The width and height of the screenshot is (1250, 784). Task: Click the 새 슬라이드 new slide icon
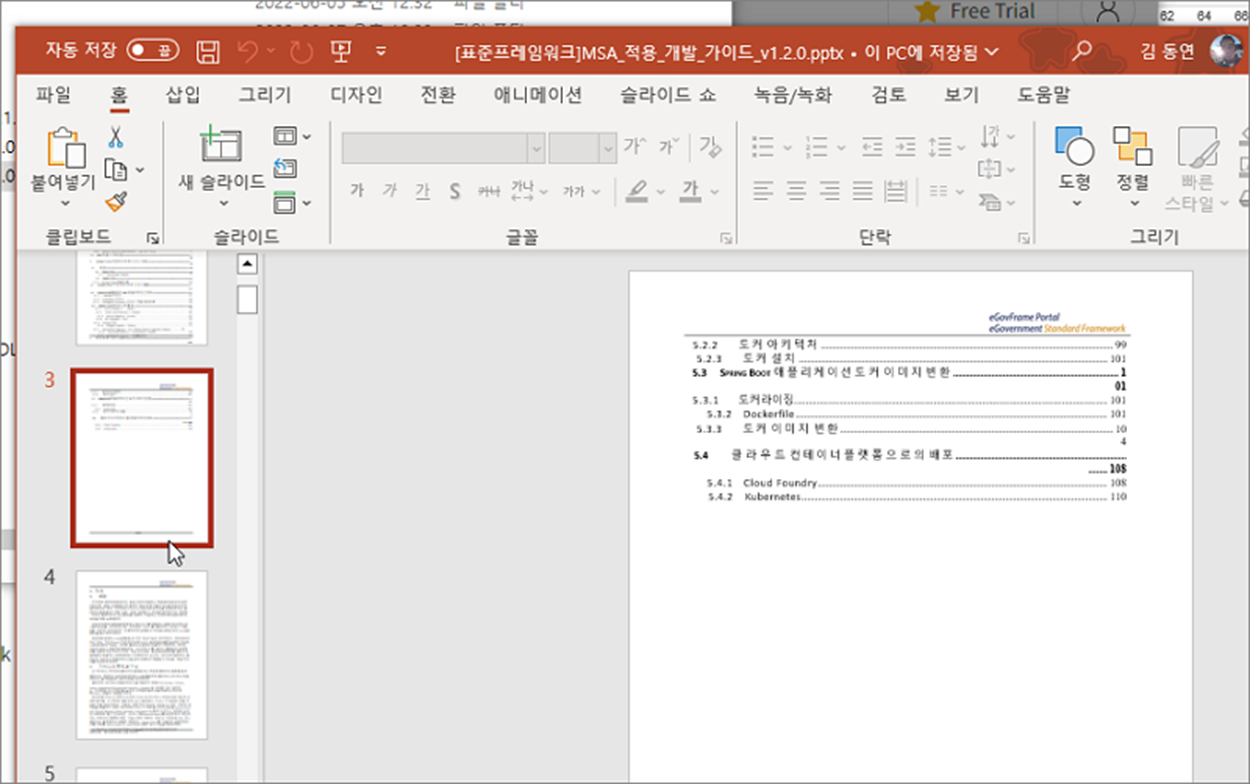[x=221, y=146]
